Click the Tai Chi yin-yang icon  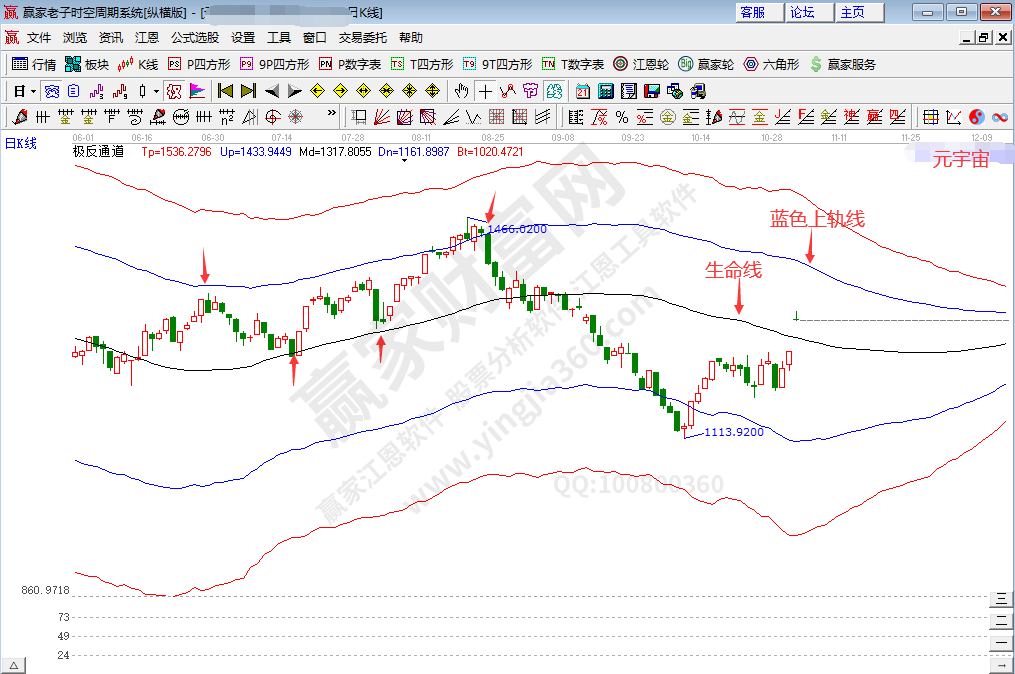[x=976, y=117]
